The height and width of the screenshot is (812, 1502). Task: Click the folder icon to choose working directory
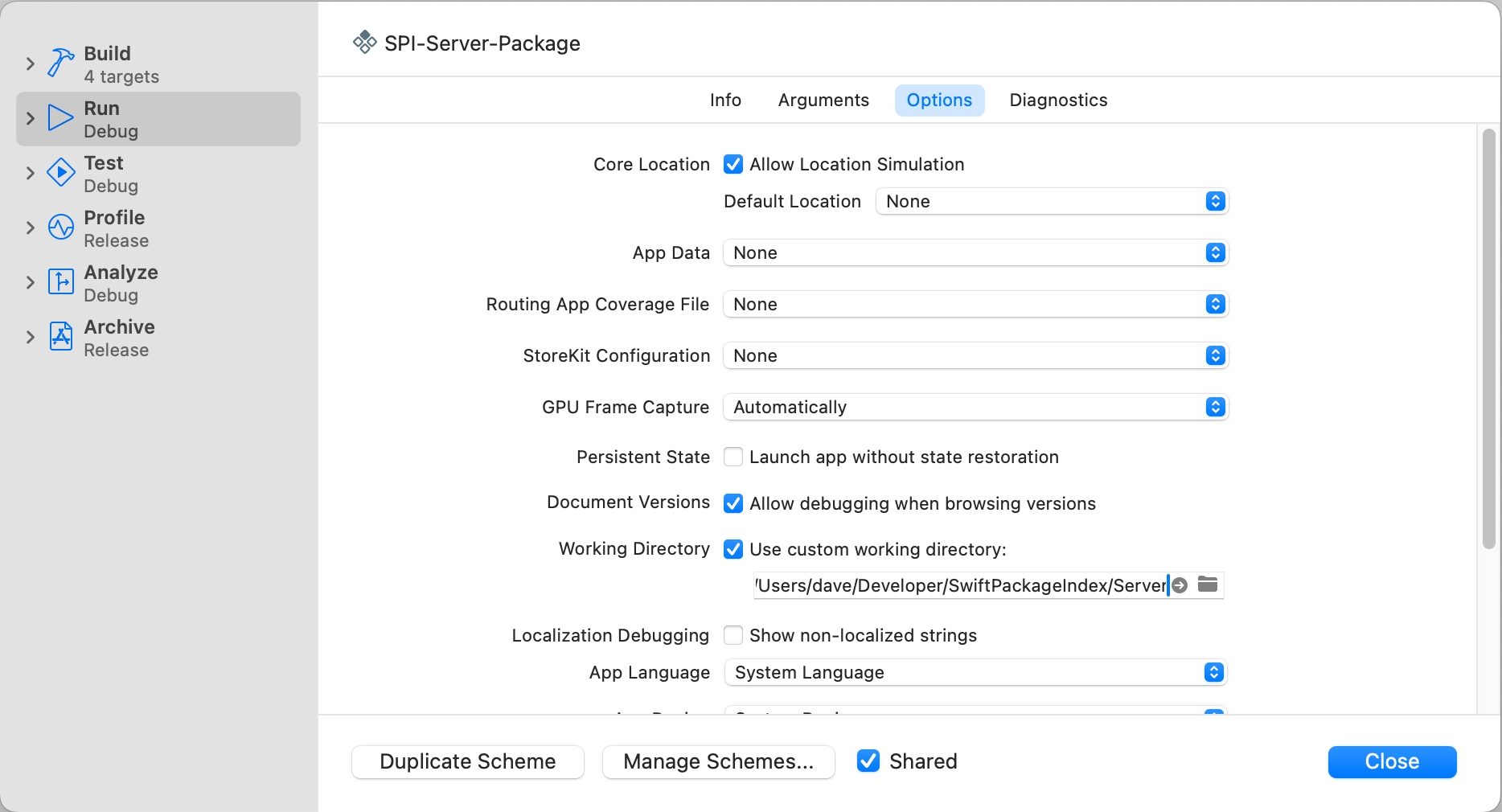(x=1208, y=584)
